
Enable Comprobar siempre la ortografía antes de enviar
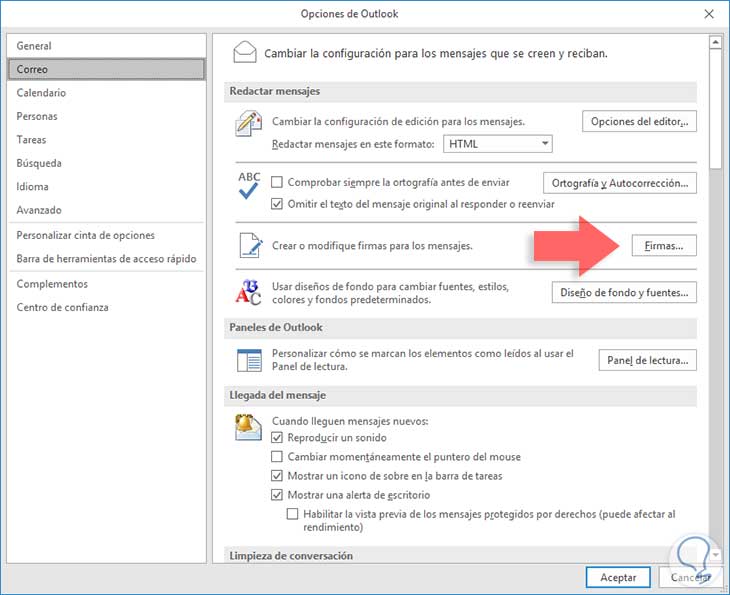[x=277, y=182]
